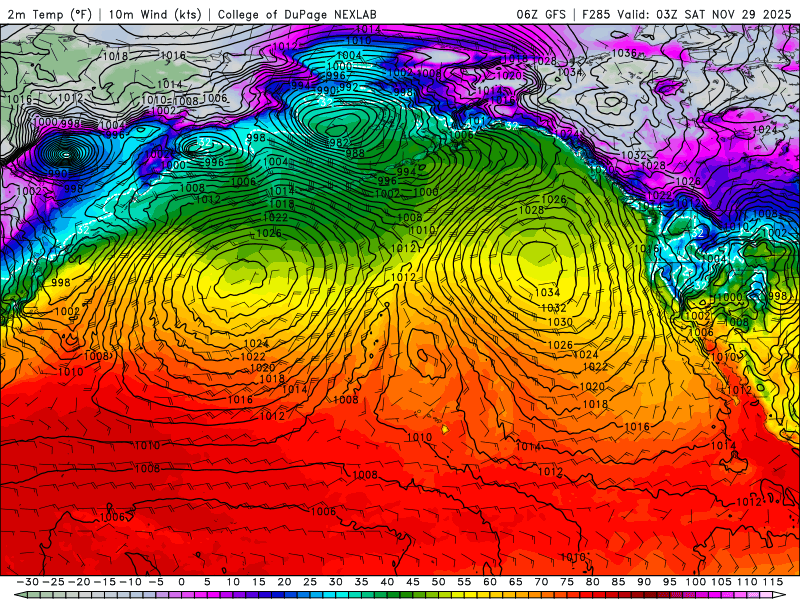Click "College of DuPage NEXLAB" header text
Image resolution: width=800 pixels, height=600 pixels.
tap(297, 14)
